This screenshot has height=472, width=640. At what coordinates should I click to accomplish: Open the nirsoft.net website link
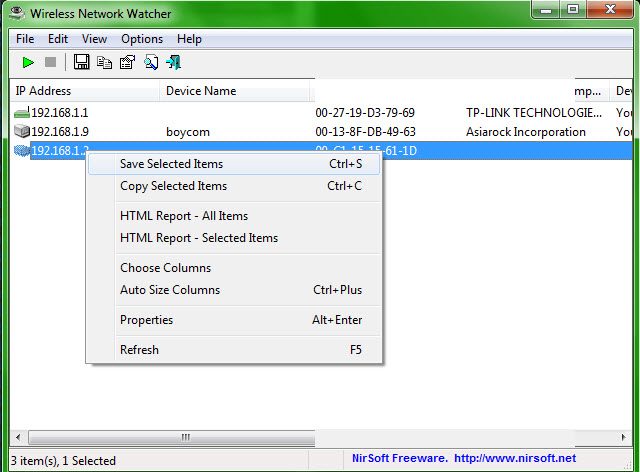[x=515, y=459]
